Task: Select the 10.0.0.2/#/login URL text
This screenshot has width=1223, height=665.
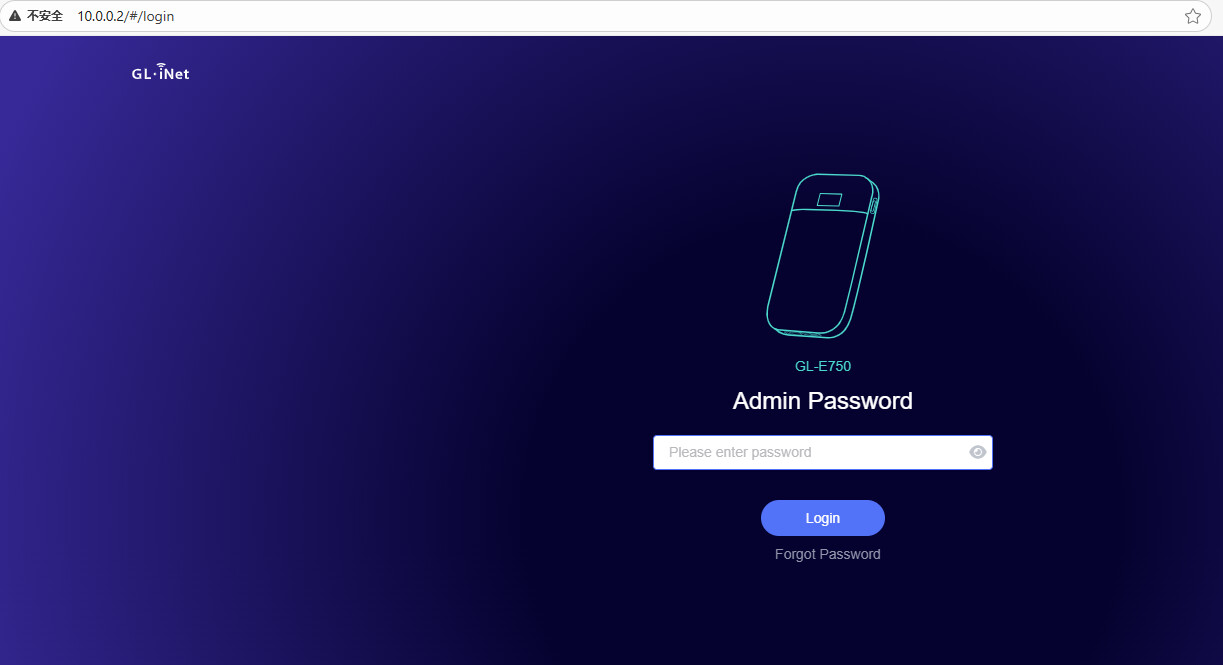Action: (x=126, y=16)
